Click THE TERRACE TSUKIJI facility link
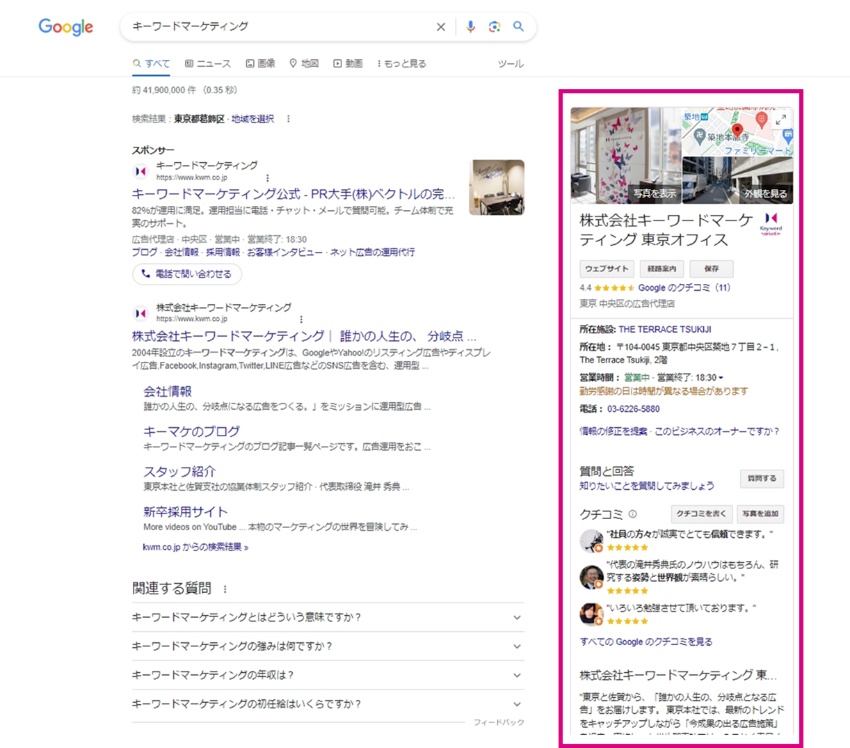 coord(665,330)
